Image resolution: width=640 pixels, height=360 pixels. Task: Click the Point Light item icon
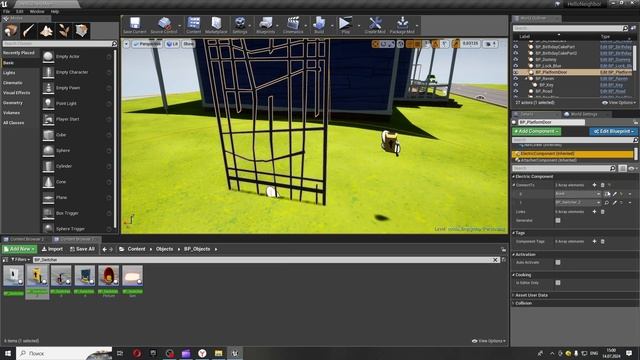(x=48, y=104)
